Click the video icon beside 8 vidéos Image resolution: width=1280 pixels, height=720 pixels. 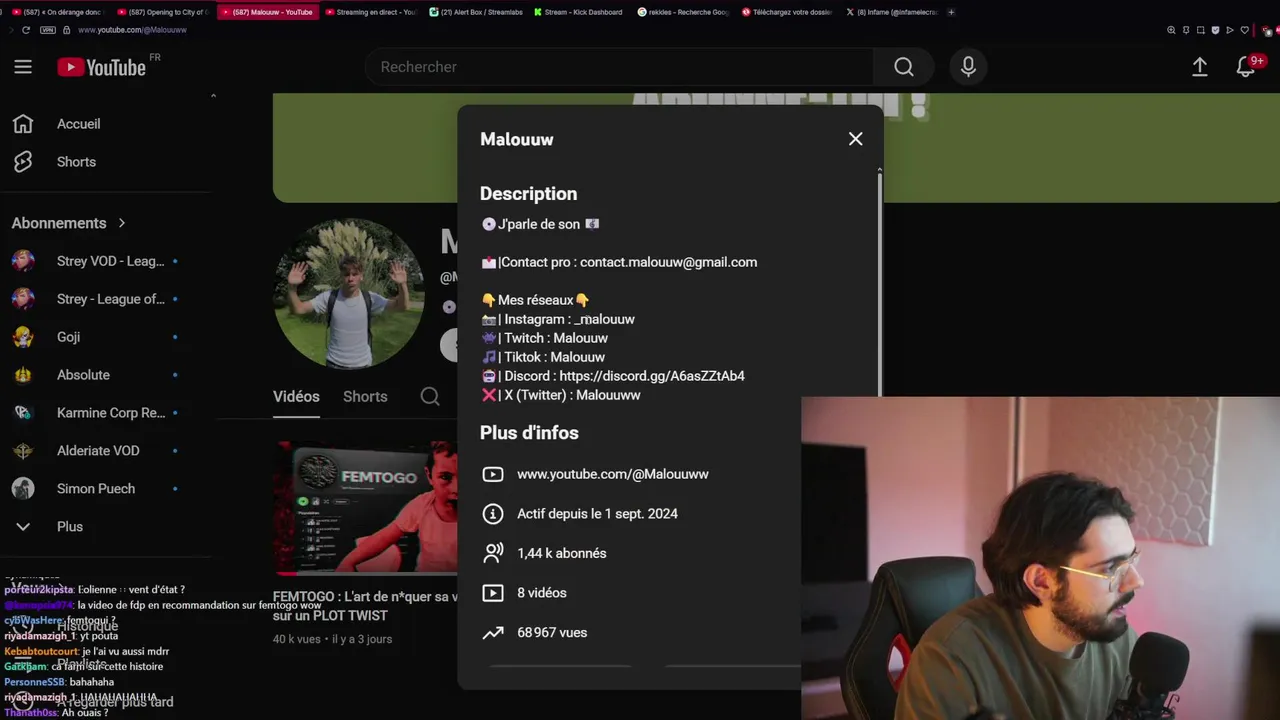point(493,593)
